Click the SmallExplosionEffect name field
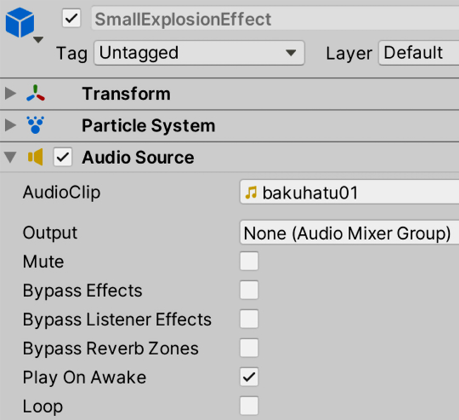 (x=275, y=19)
